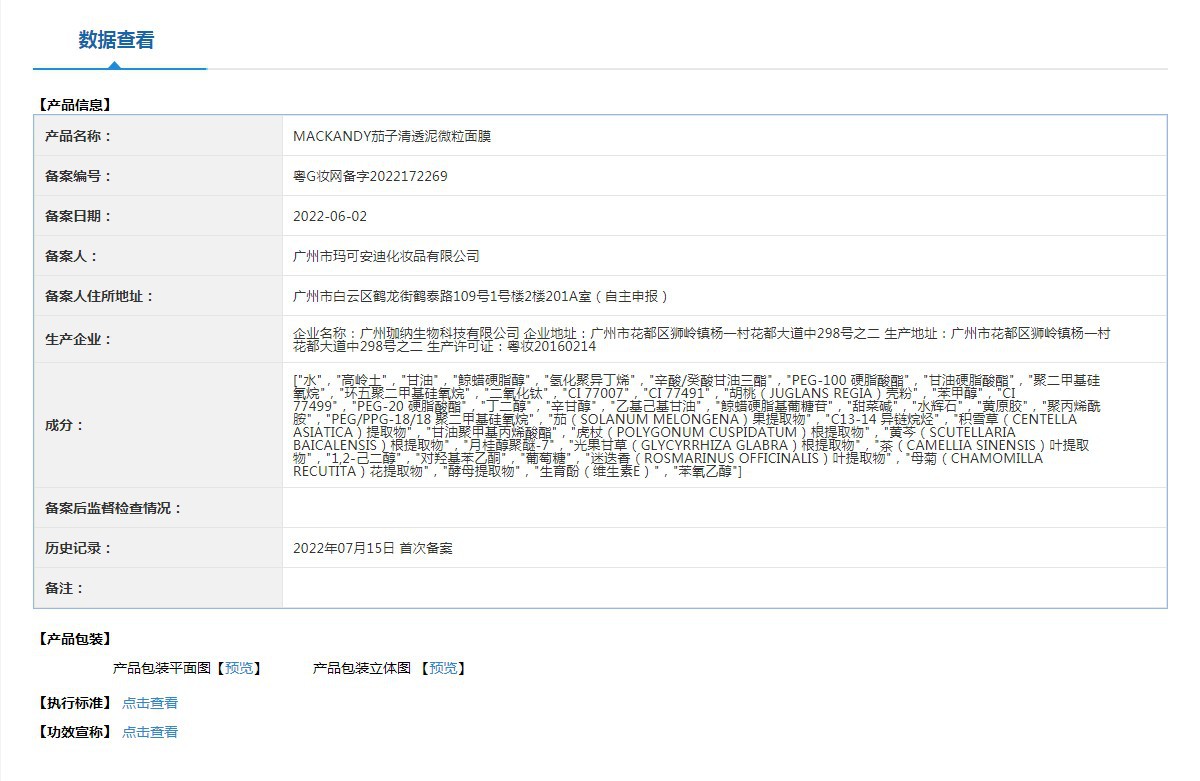1200x781 pixels.
Task: Click the 备案日期 row label
Action: click(x=79, y=216)
